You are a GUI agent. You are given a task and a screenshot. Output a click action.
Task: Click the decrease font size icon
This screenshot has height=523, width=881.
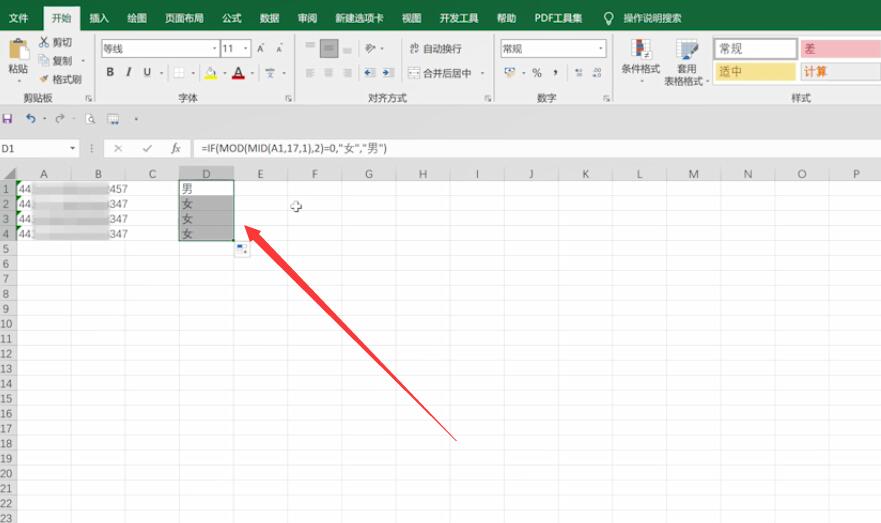279,49
